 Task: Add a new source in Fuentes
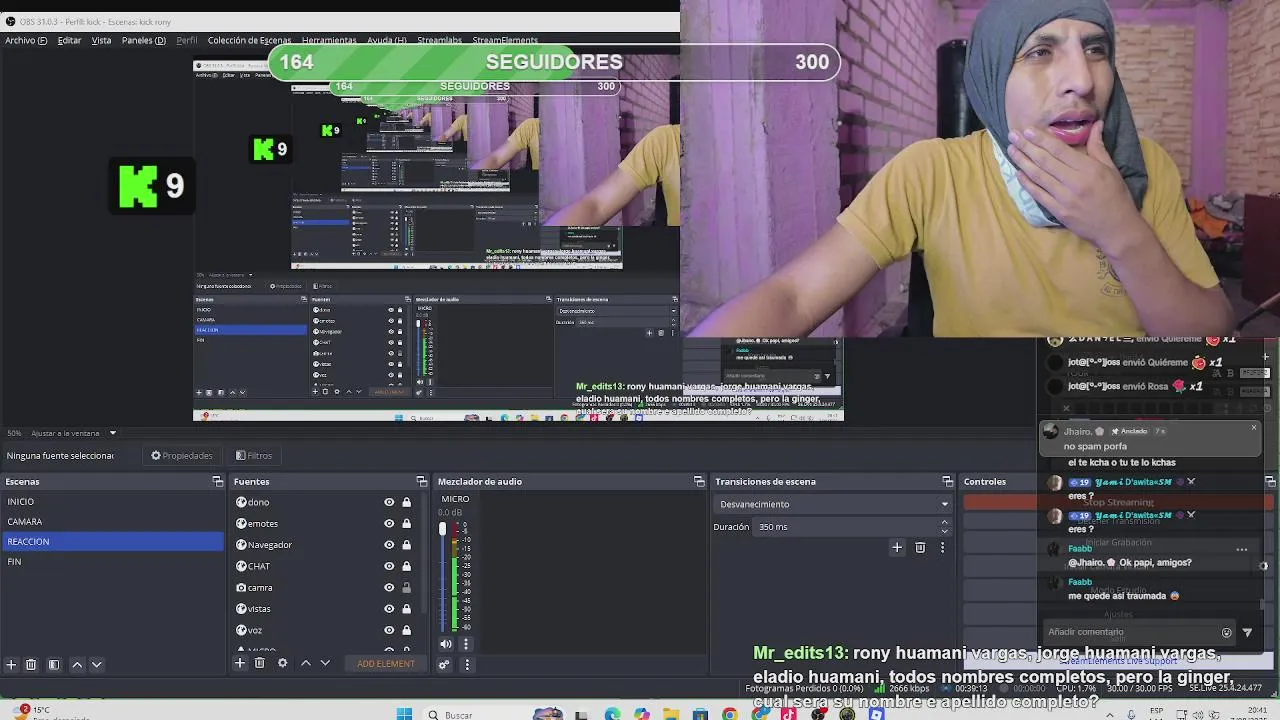pyautogui.click(x=240, y=663)
